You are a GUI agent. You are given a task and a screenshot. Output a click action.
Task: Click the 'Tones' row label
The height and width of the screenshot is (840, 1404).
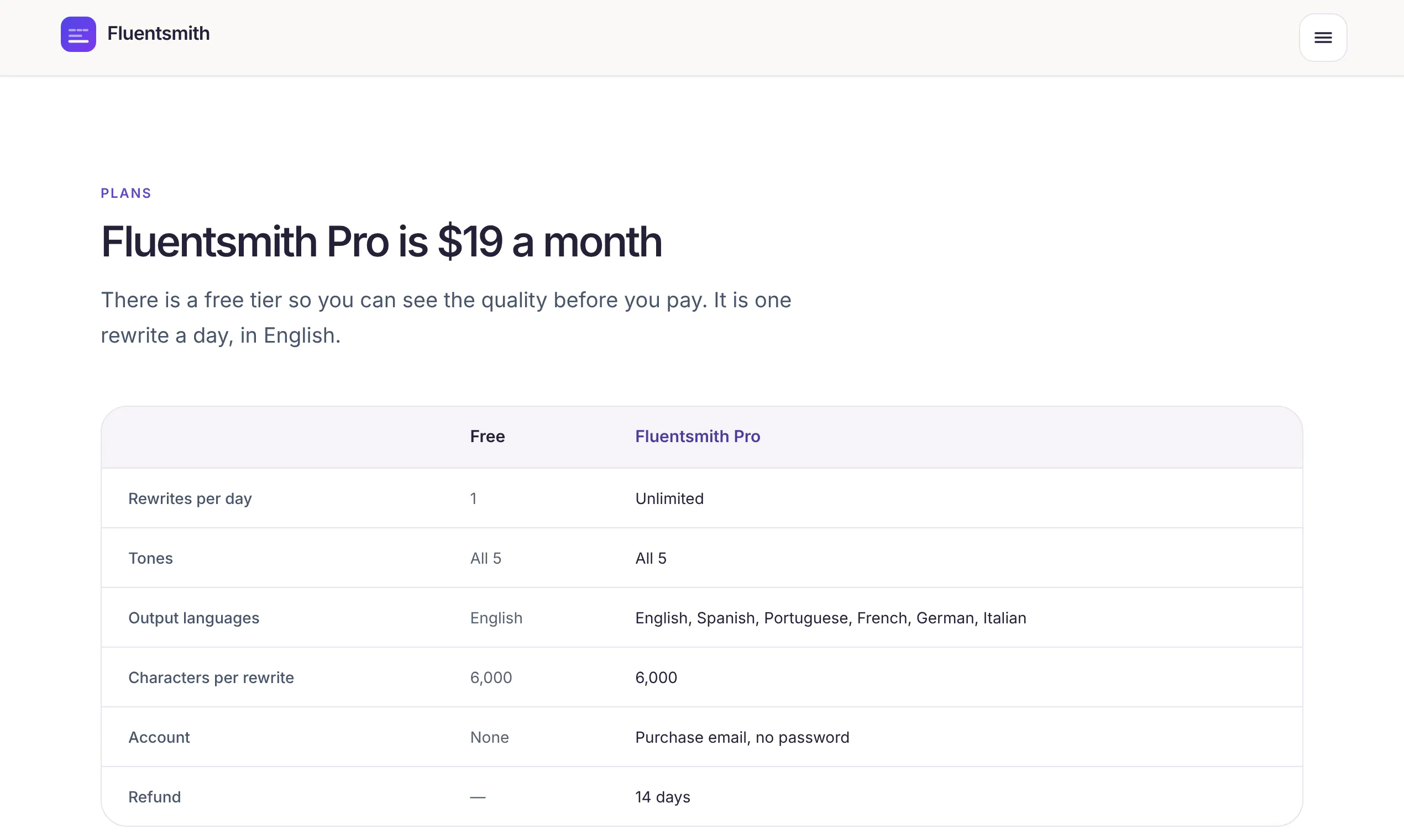tap(150, 559)
